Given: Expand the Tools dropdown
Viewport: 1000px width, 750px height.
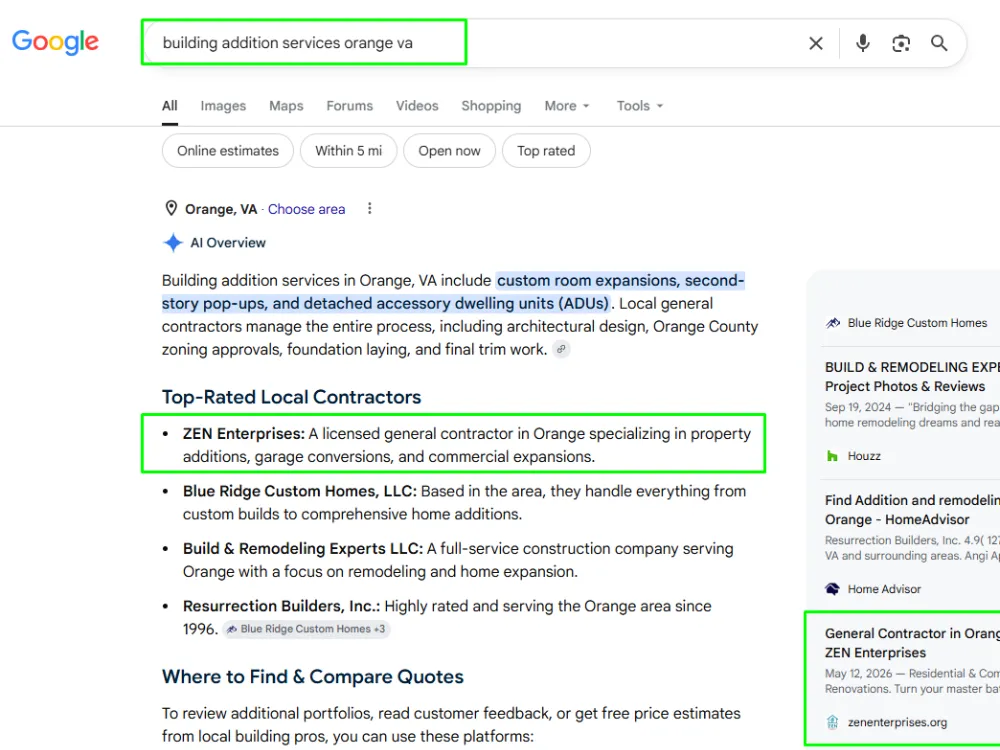Looking at the screenshot, I should tap(640, 106).
